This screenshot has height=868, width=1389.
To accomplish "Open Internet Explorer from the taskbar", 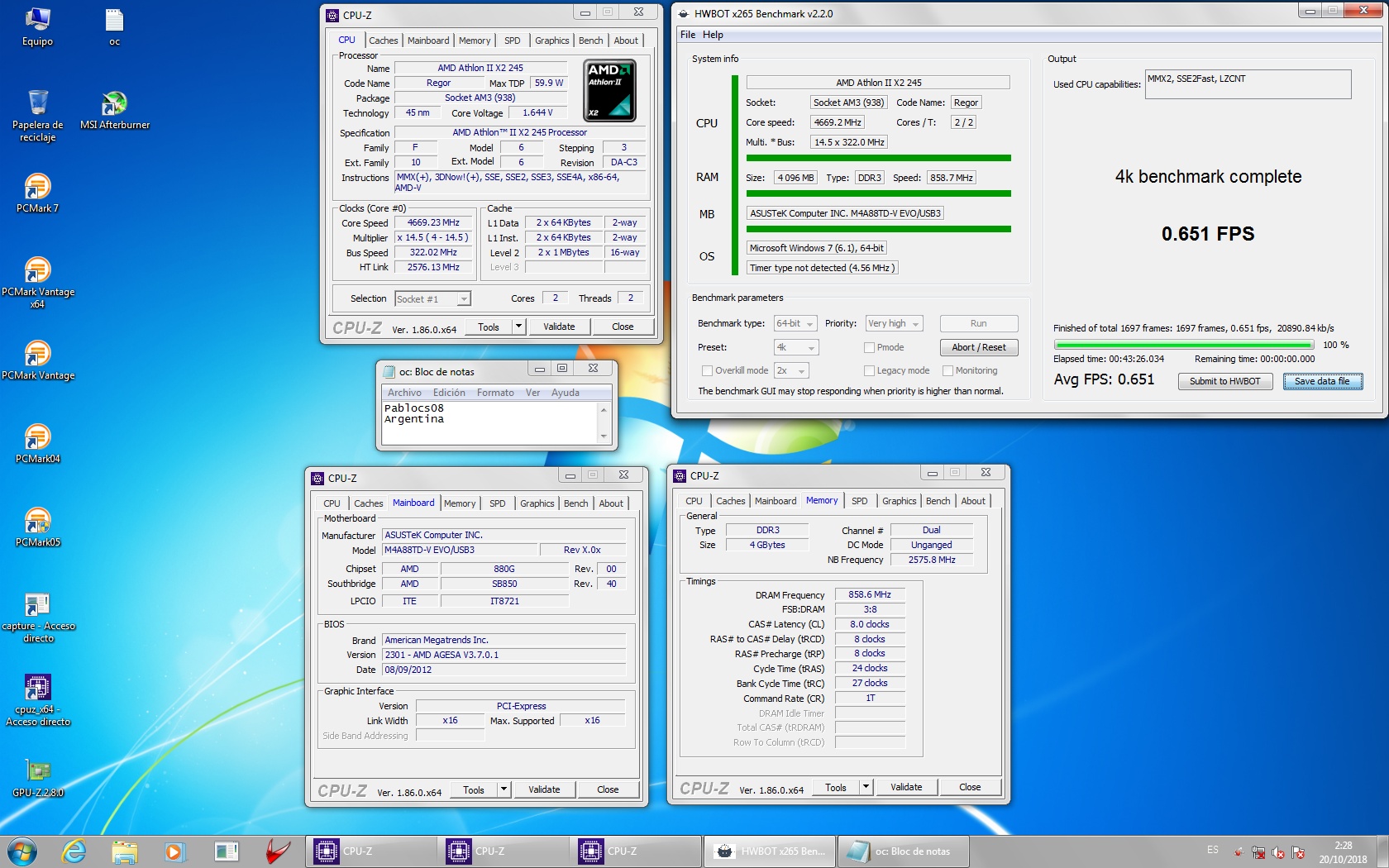I will click(74, 851).
